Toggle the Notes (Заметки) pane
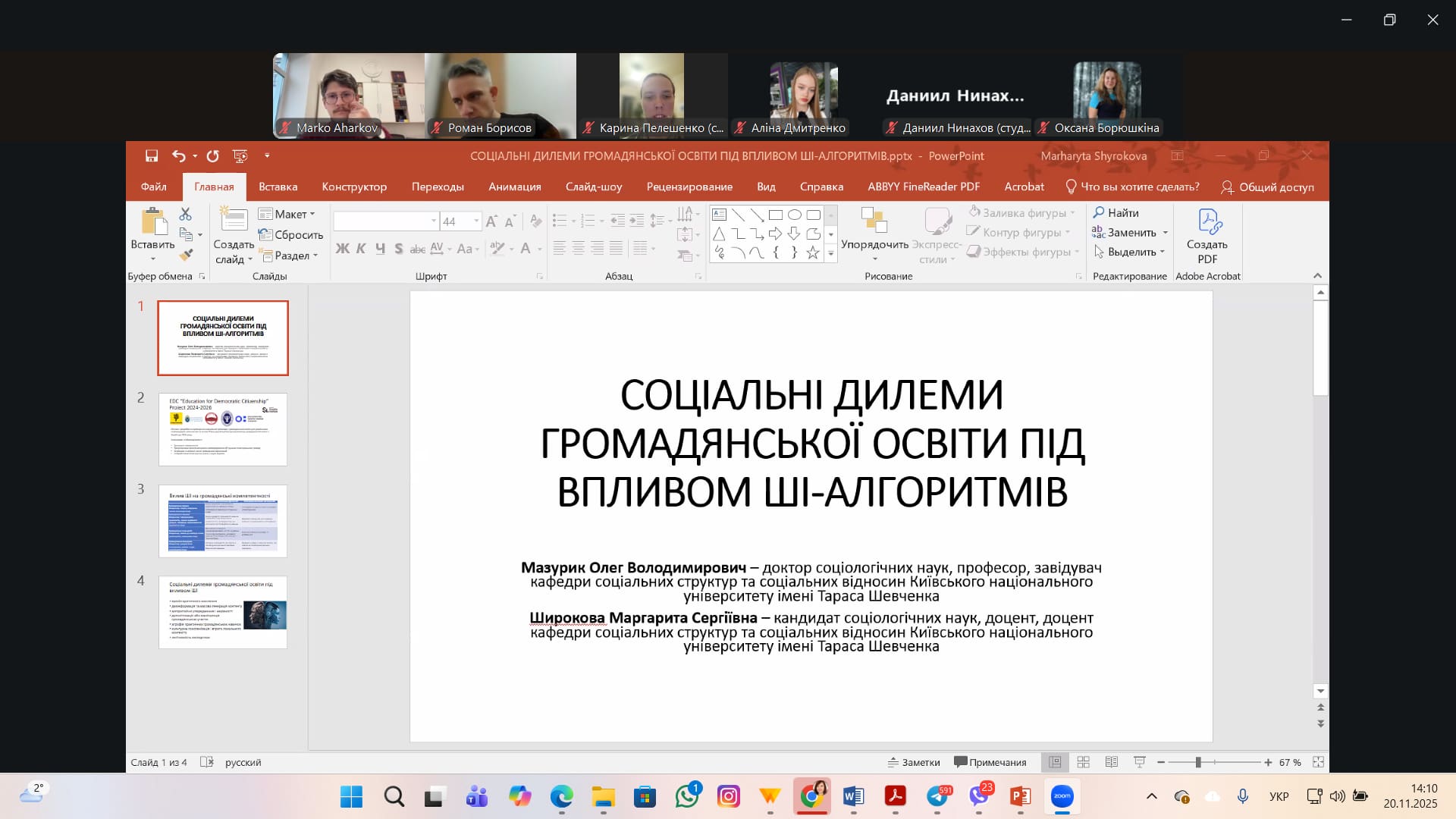Screen dimensions: 1456x819 914,762
